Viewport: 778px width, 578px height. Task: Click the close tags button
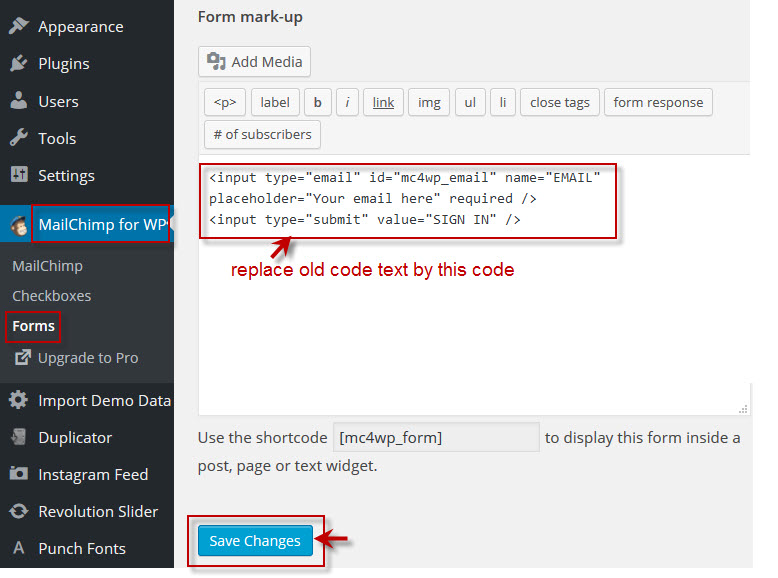pos(560,102)
